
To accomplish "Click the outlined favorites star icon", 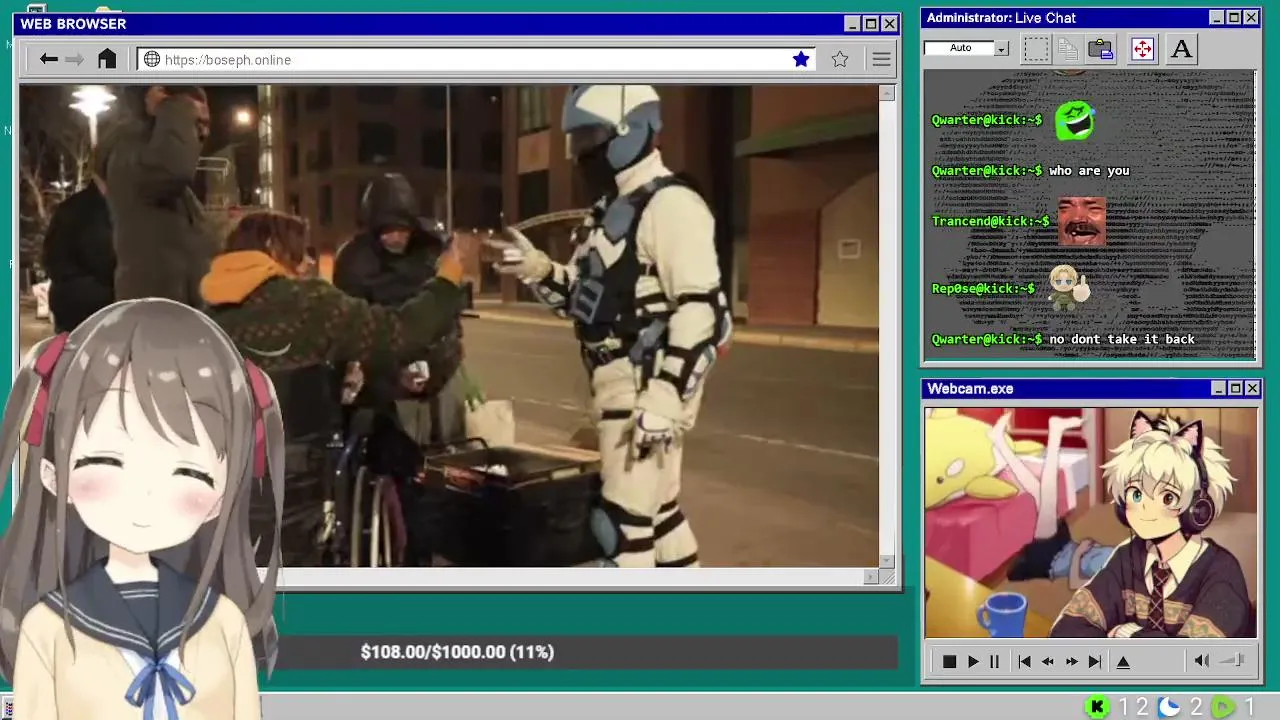I will coord(840,59).
